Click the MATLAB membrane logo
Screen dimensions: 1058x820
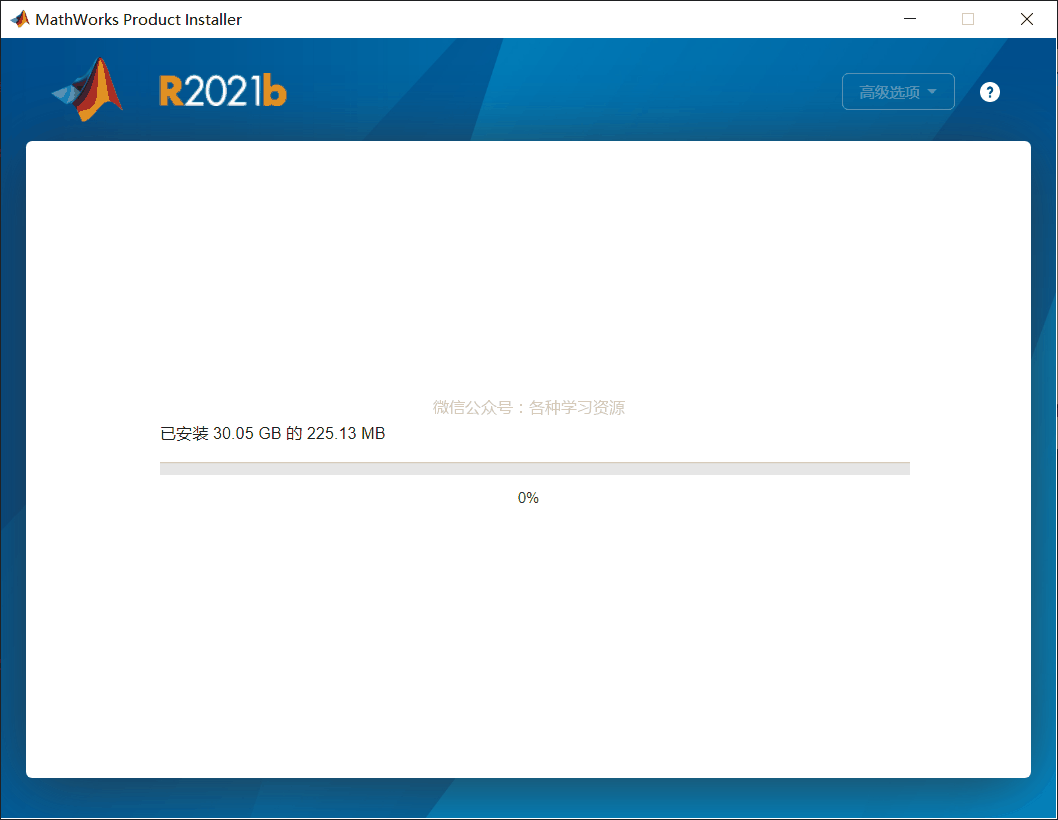(x=87, y=90)
